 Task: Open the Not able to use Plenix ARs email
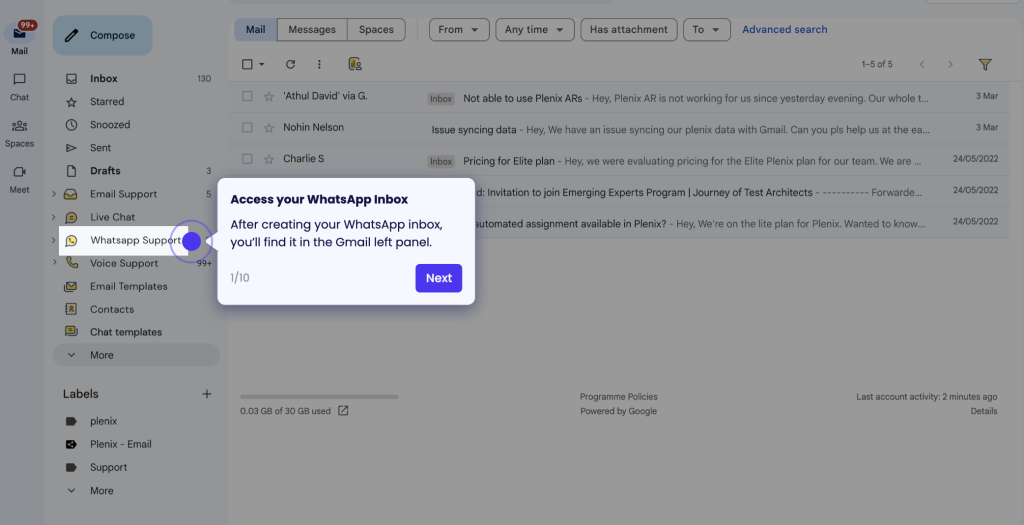[618, 97]
